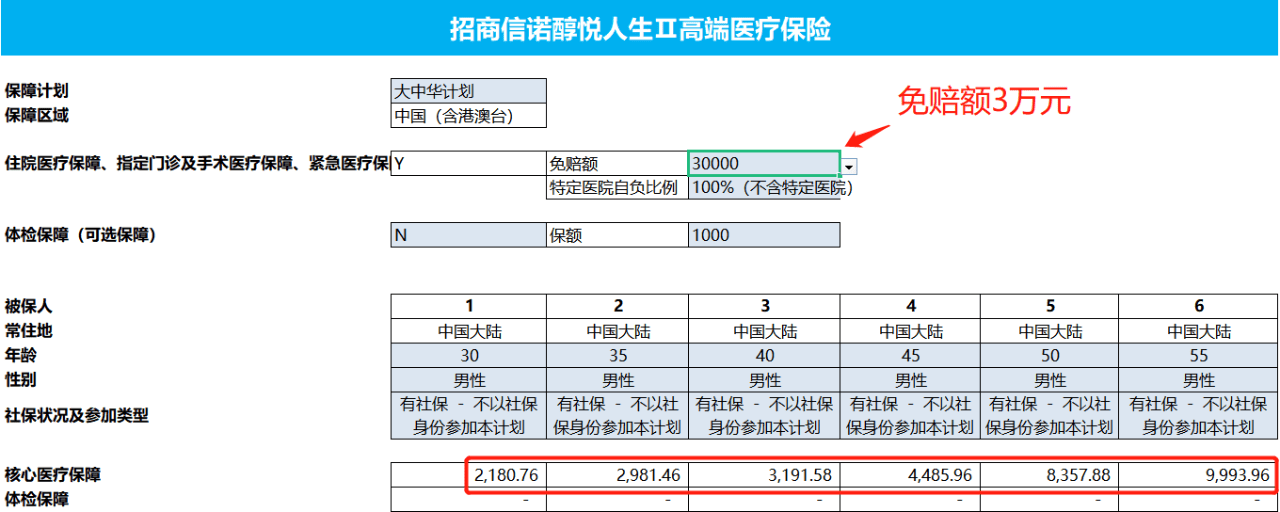The height and width of the screenshot is (512, 1280).
Task: Select insured column header 2
Action: pyautogui.click(x=618, y=306)
